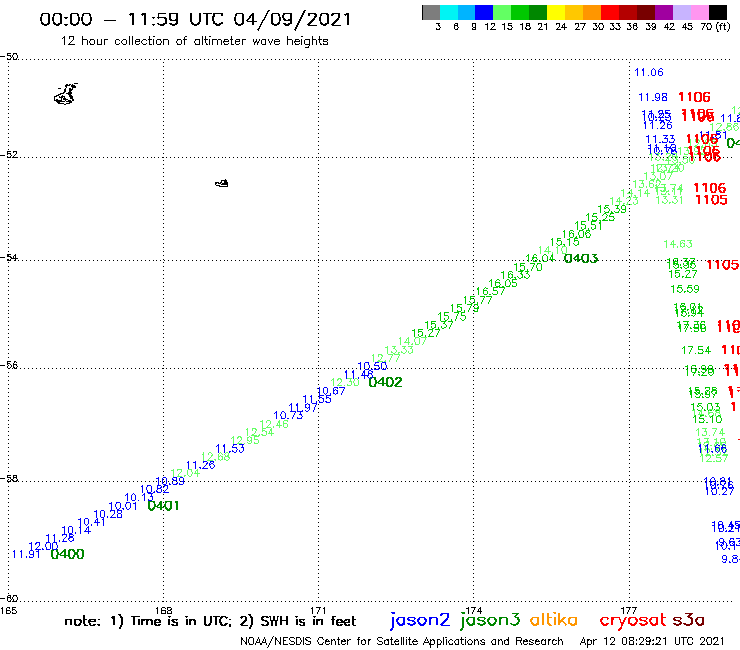Click the pink 70 ft legend swatch

click(x=699, y=12)
